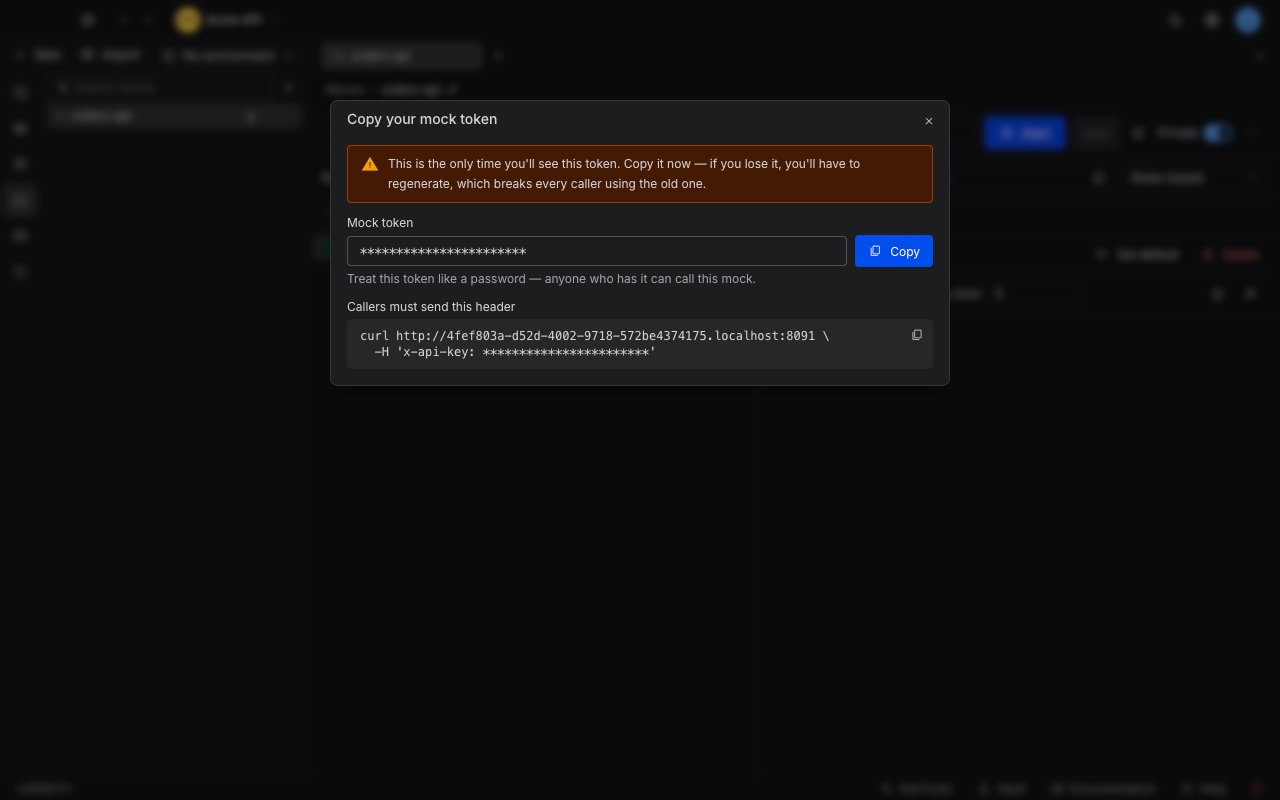Copy the curl command with code block icon
1280x800 pixels.
917,335
